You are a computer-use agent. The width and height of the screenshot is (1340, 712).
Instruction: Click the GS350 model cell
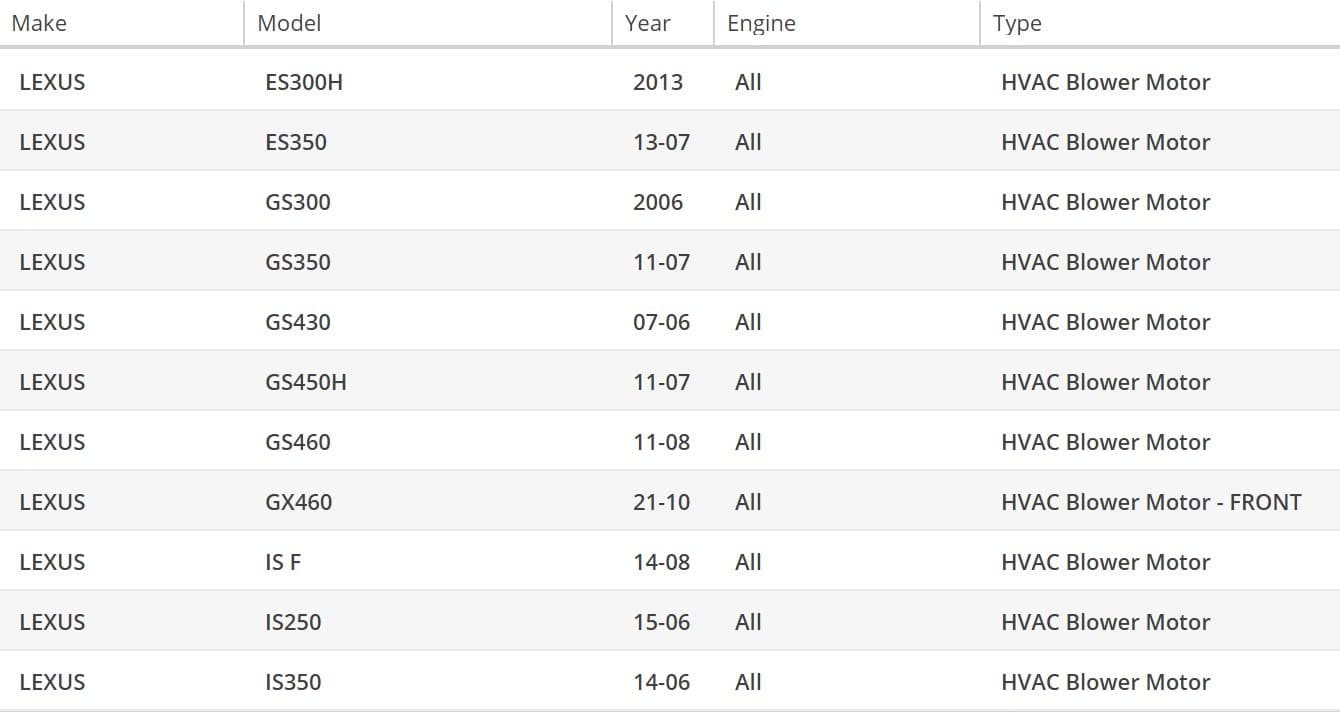pyautogui.click(x=298, y=262)
